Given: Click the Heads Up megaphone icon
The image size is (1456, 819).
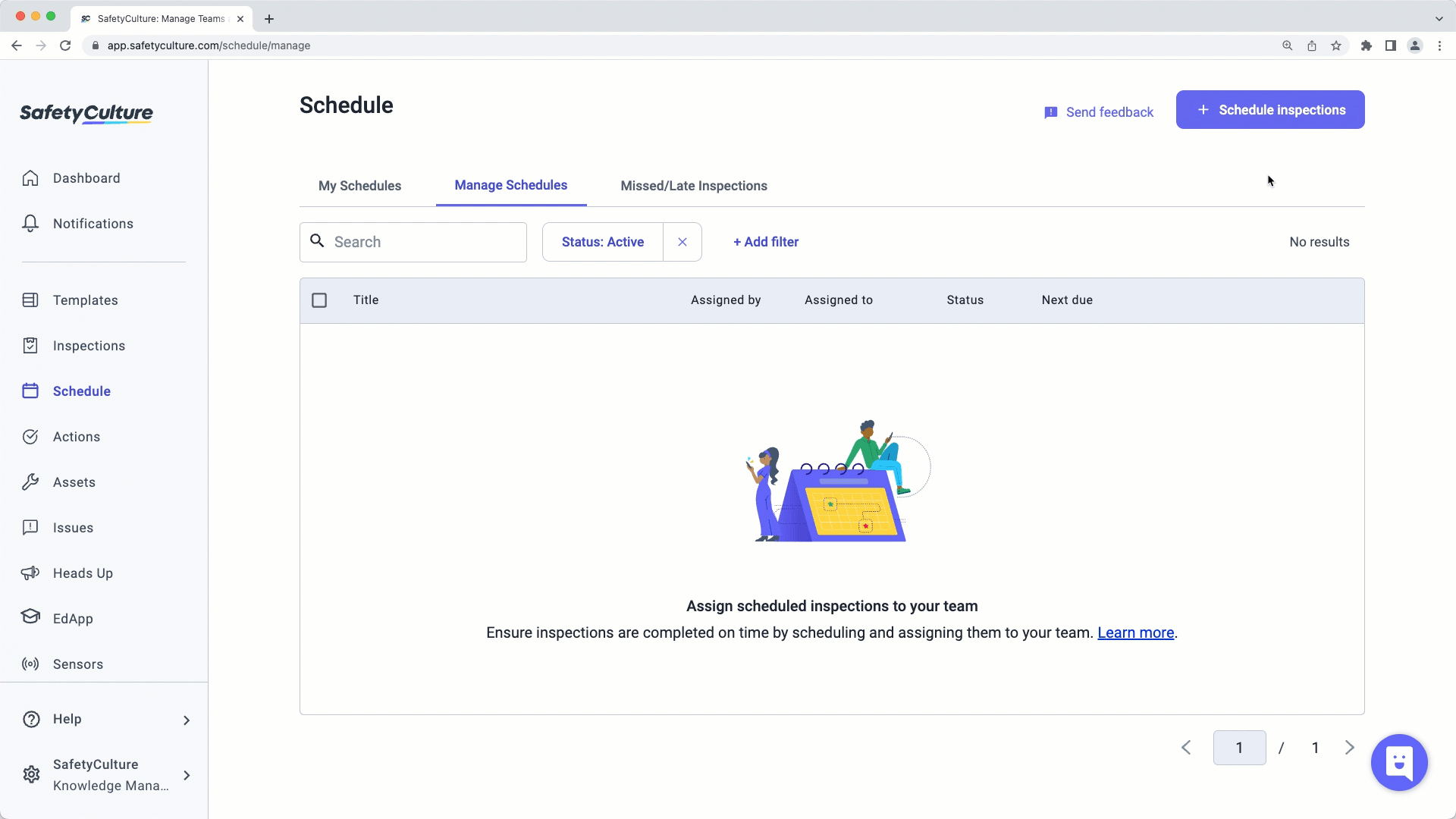Looking at the screenshot, I should tap(30, 573).
